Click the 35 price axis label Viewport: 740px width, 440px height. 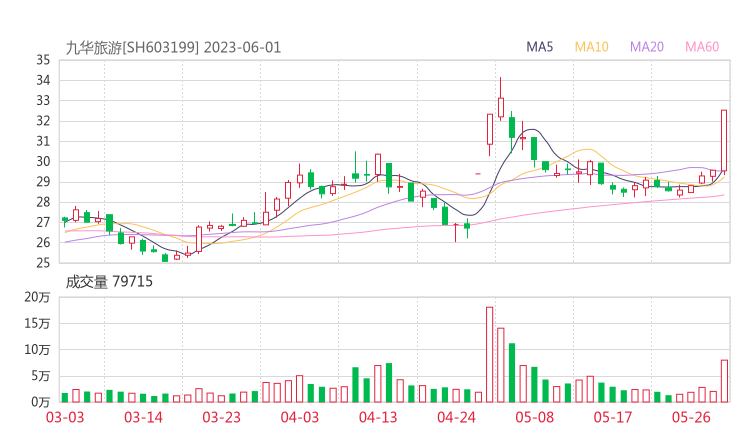click(x=43, y=60)
